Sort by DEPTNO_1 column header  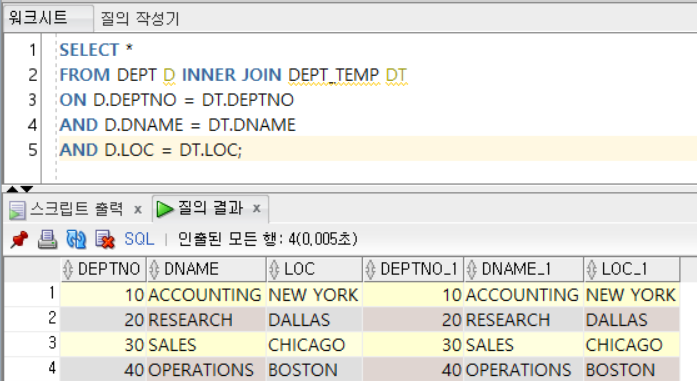[413, 269]
